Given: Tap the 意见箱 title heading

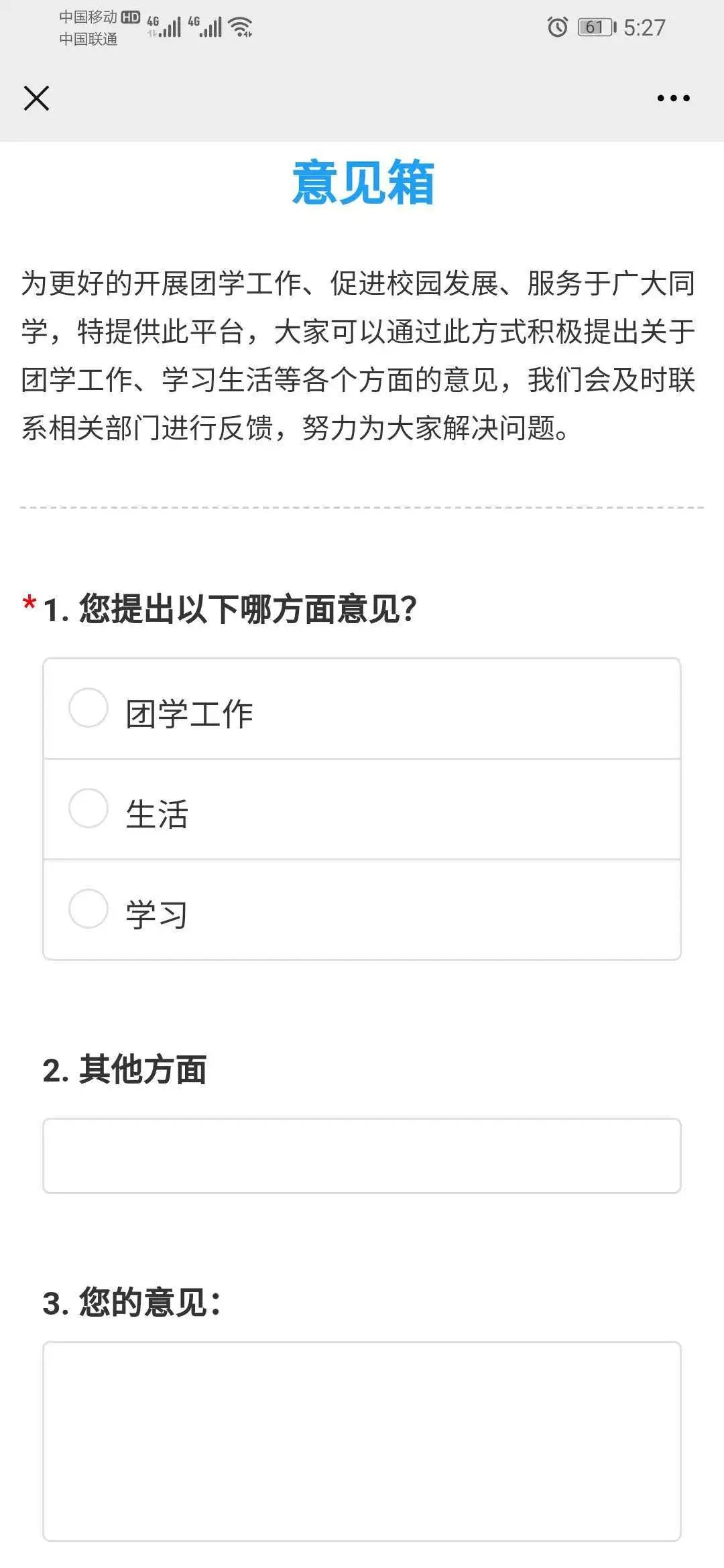Looking at the screenshot, I should (x=363, y=182).
